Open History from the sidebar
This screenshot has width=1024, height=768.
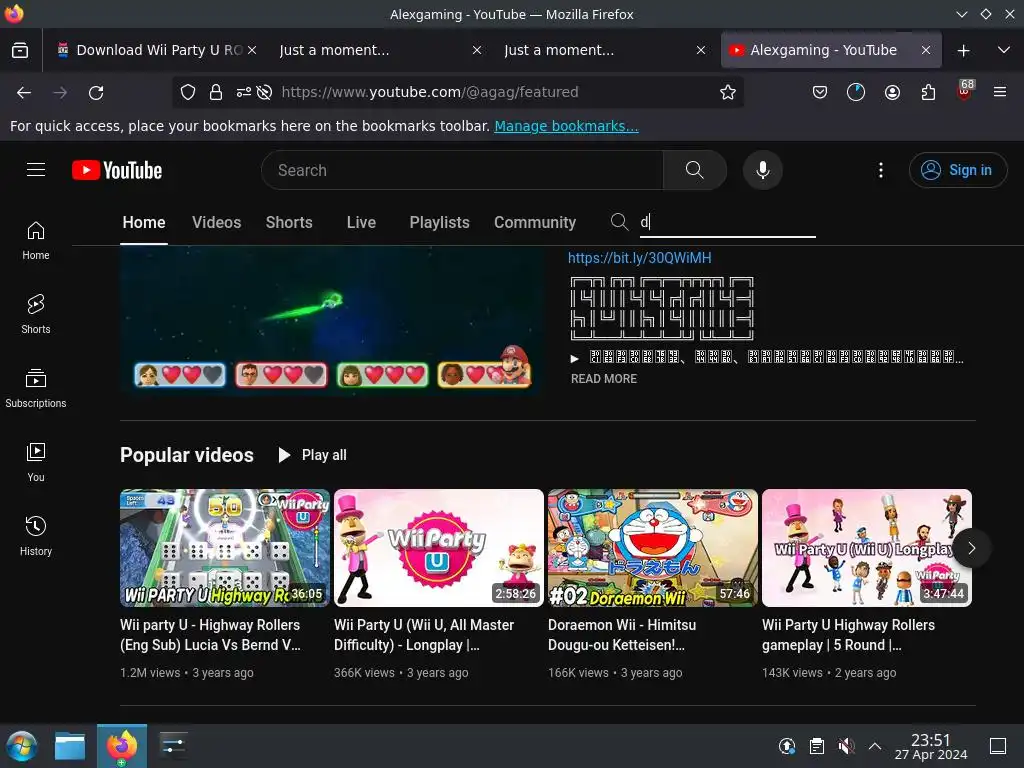pyautogui.click(x=36, y=536)
